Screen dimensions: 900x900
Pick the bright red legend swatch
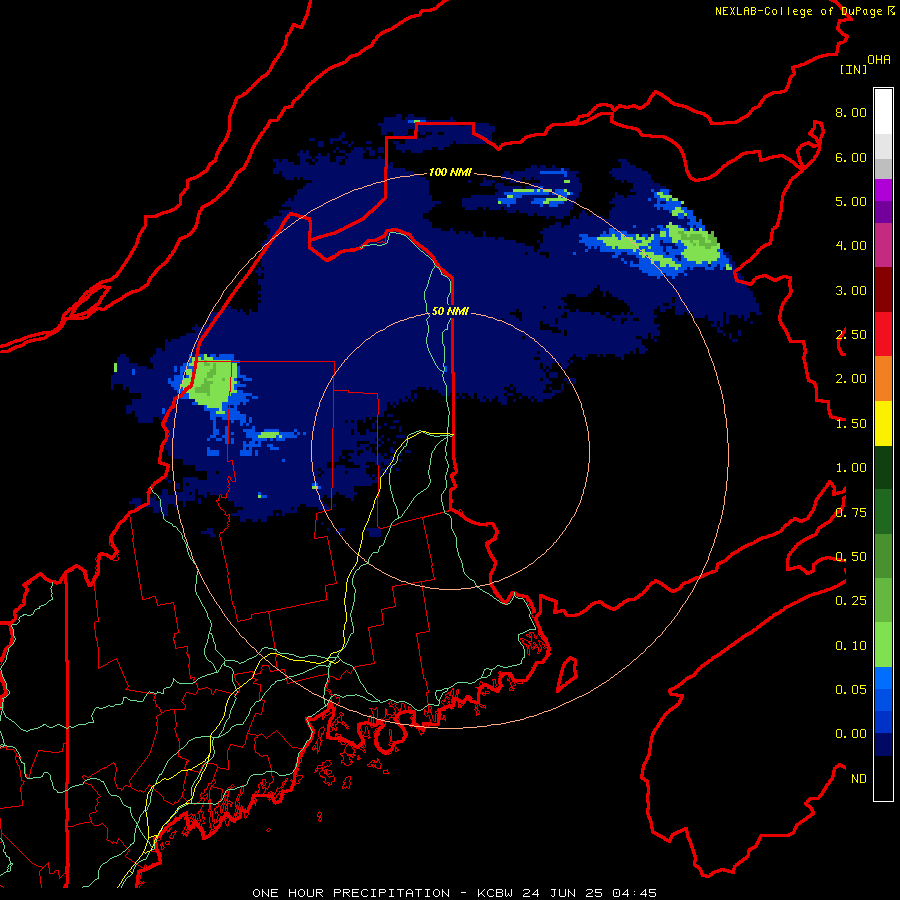click(883, 334)
